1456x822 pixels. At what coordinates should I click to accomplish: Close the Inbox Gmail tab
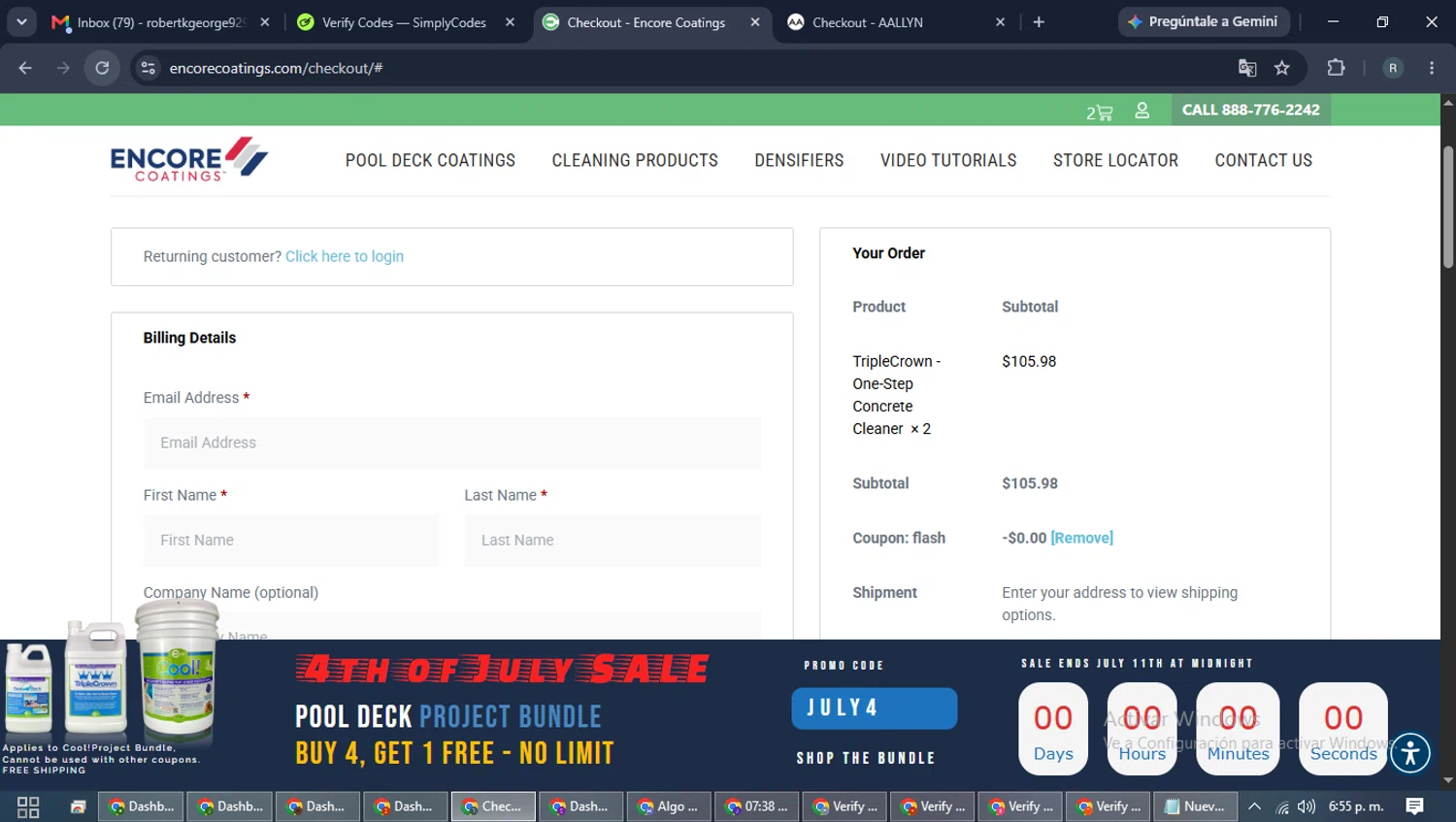coord(265,22)
